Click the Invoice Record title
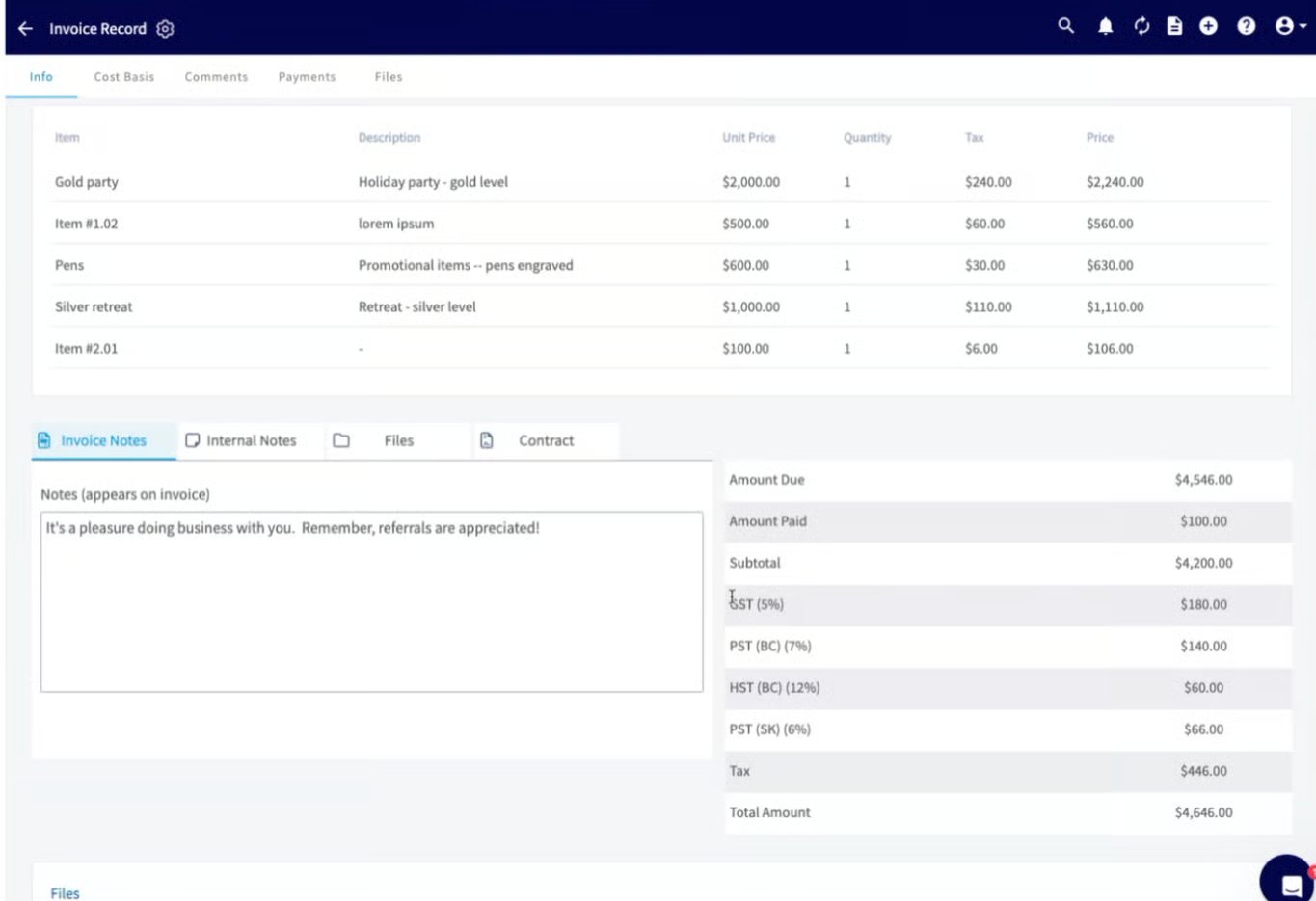The image size is (1316, 901). tap(97, 29)
